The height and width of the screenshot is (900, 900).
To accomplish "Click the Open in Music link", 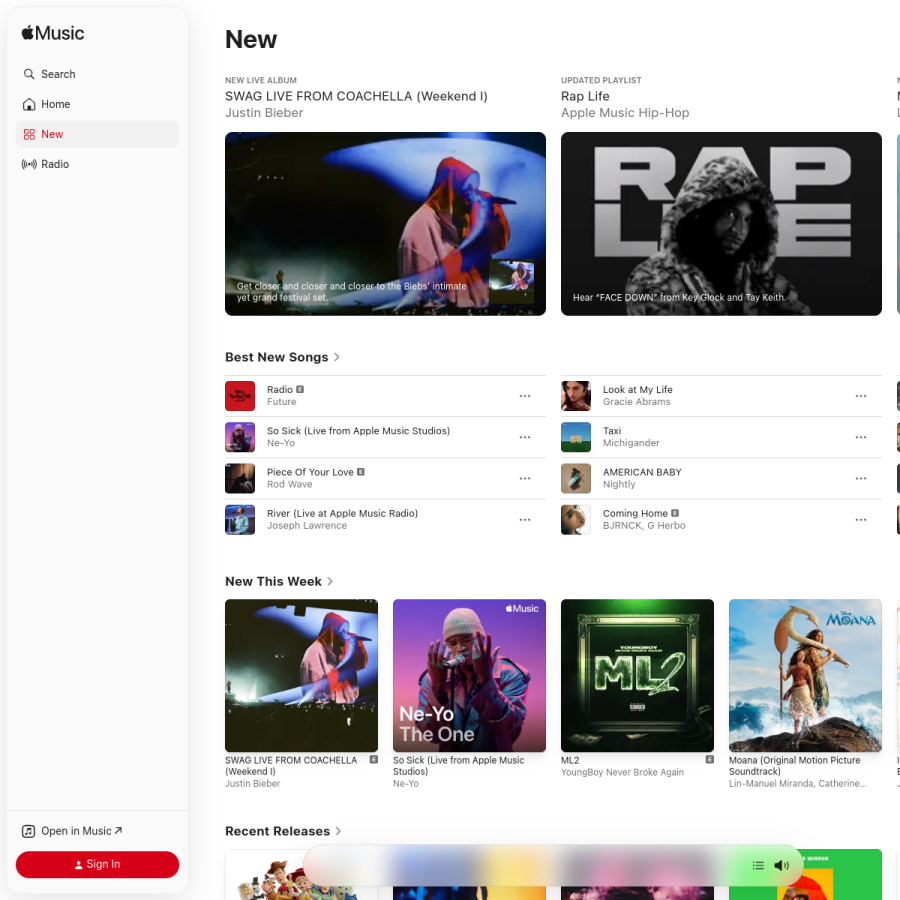I will point(72,831).
